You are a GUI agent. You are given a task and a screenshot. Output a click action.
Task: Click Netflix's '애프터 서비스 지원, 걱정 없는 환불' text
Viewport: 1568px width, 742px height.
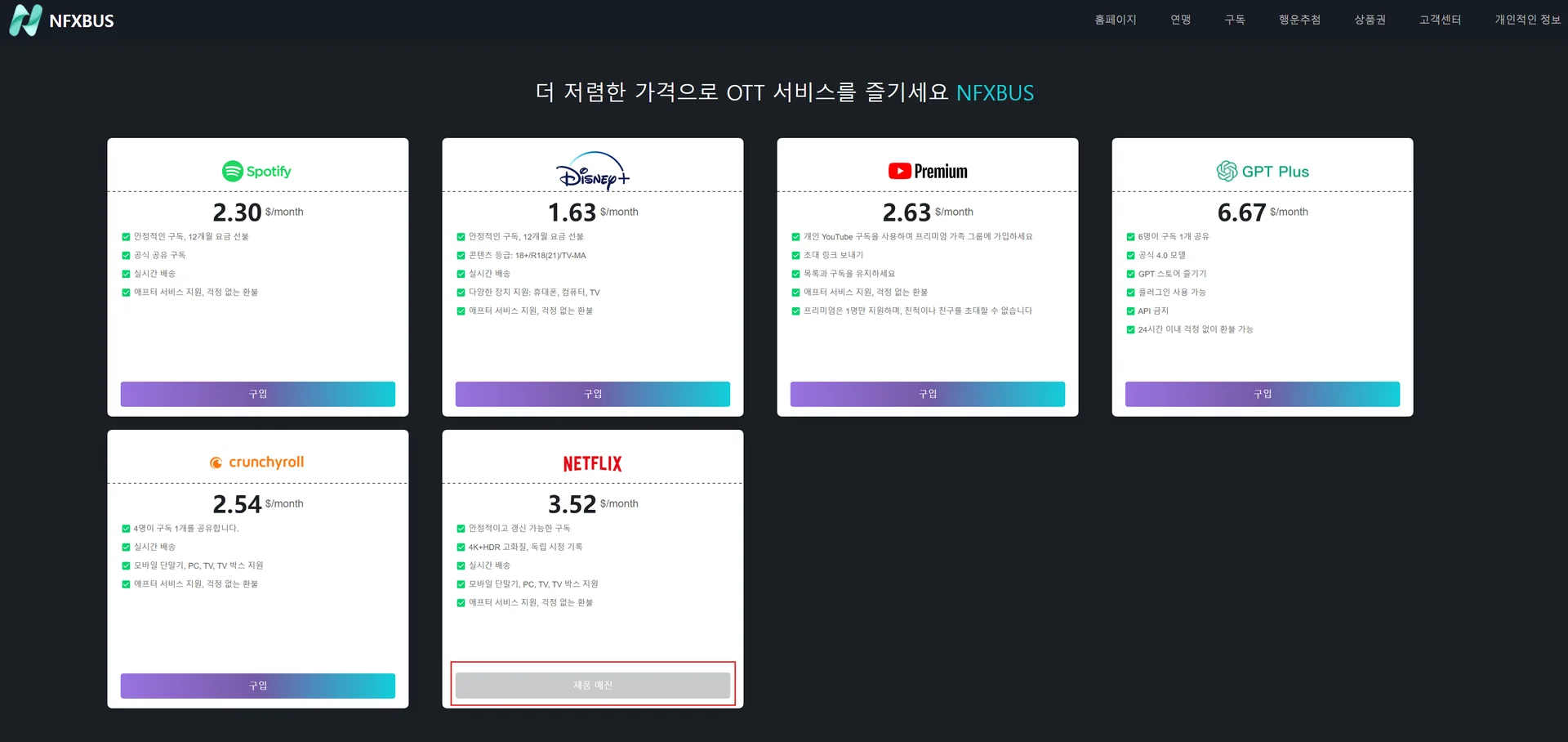tap(531, 603)
